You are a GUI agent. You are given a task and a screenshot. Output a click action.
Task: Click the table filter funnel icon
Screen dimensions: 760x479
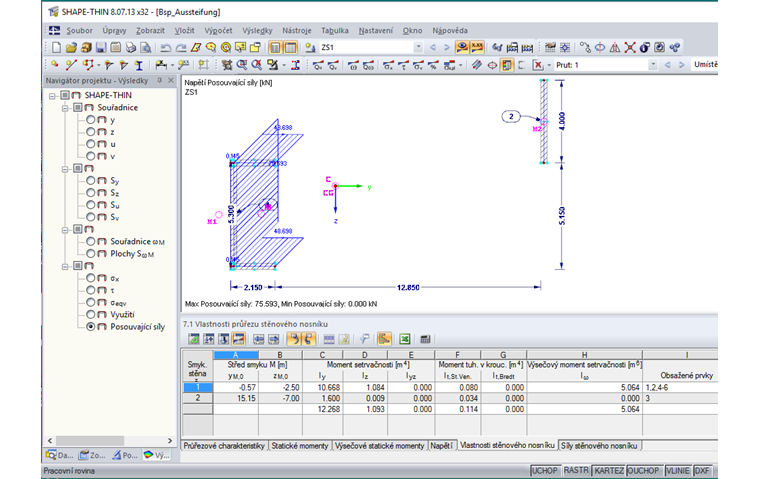364,339
